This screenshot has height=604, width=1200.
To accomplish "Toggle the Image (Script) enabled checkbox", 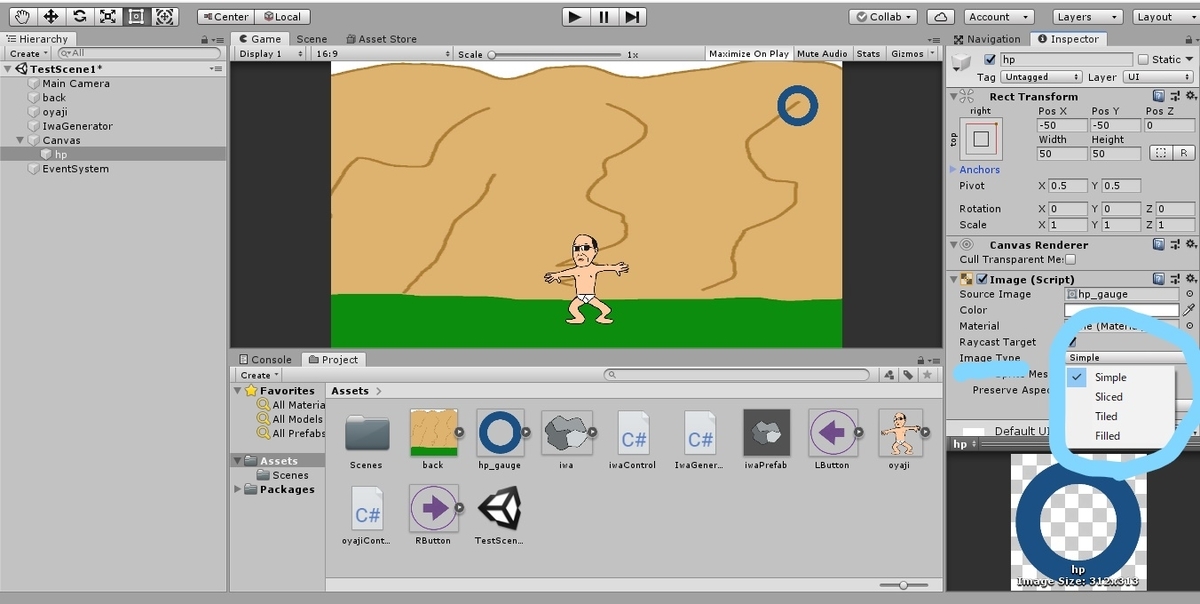I will pos(982,279).
